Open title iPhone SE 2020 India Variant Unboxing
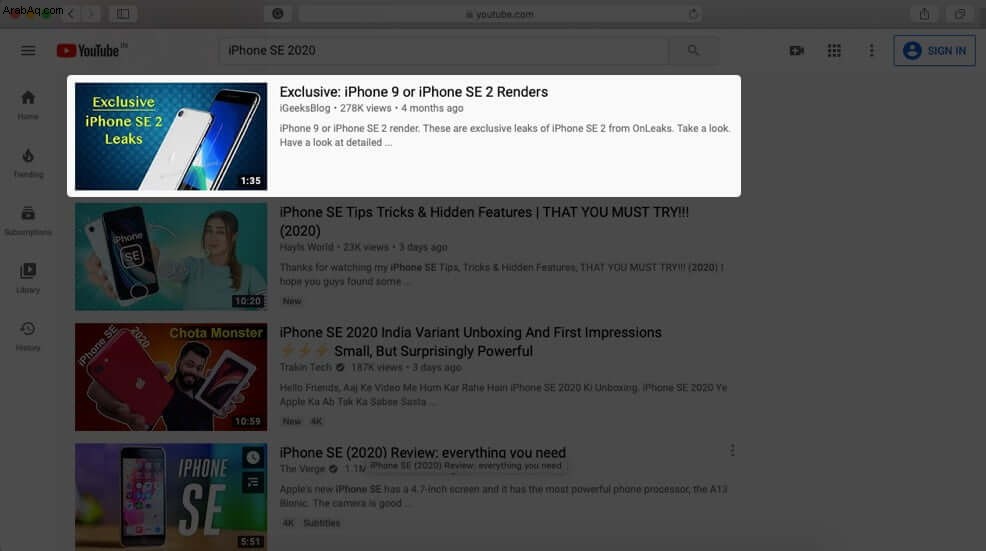 coord(470,342)
